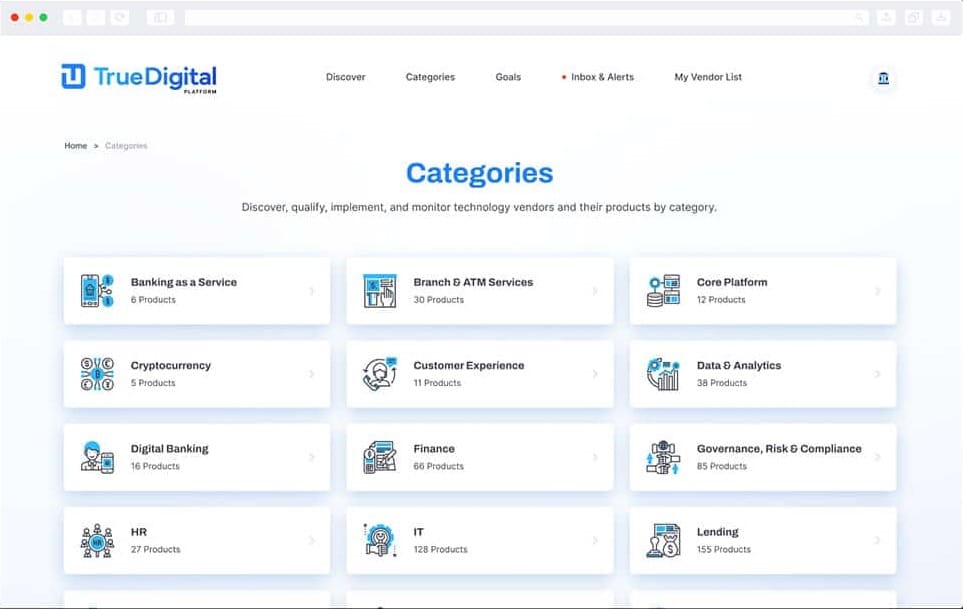This screenshot has height=609, width=963.
Task: Expand Customer Experience chevron arrow
Action: (x=595, y=374)
